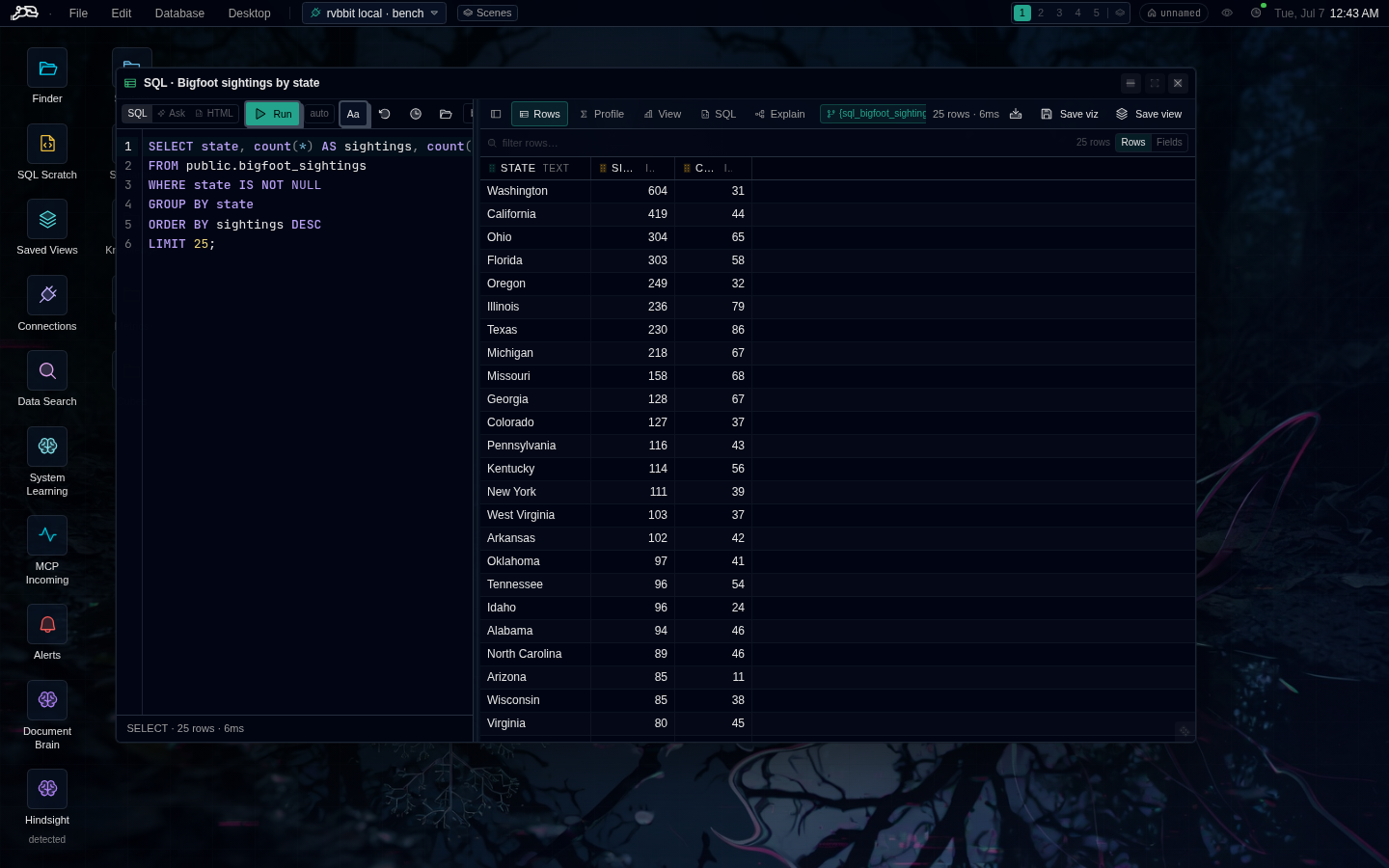Click the clock icon with green dot

1256,13
